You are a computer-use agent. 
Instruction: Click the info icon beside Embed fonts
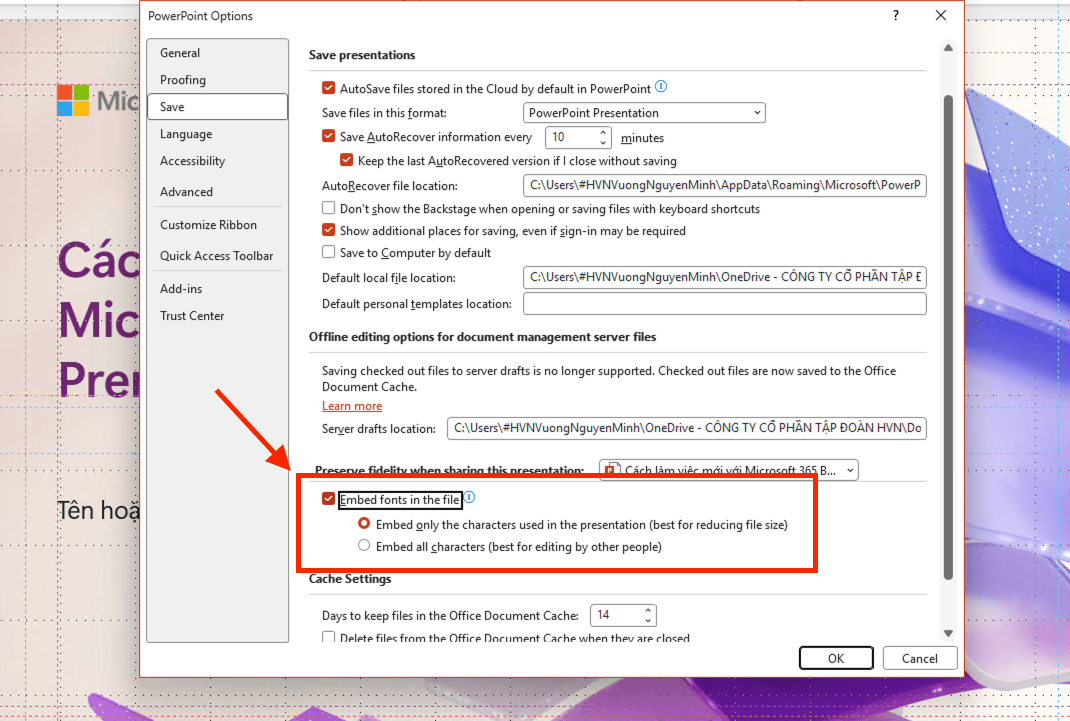coord(469,497)
